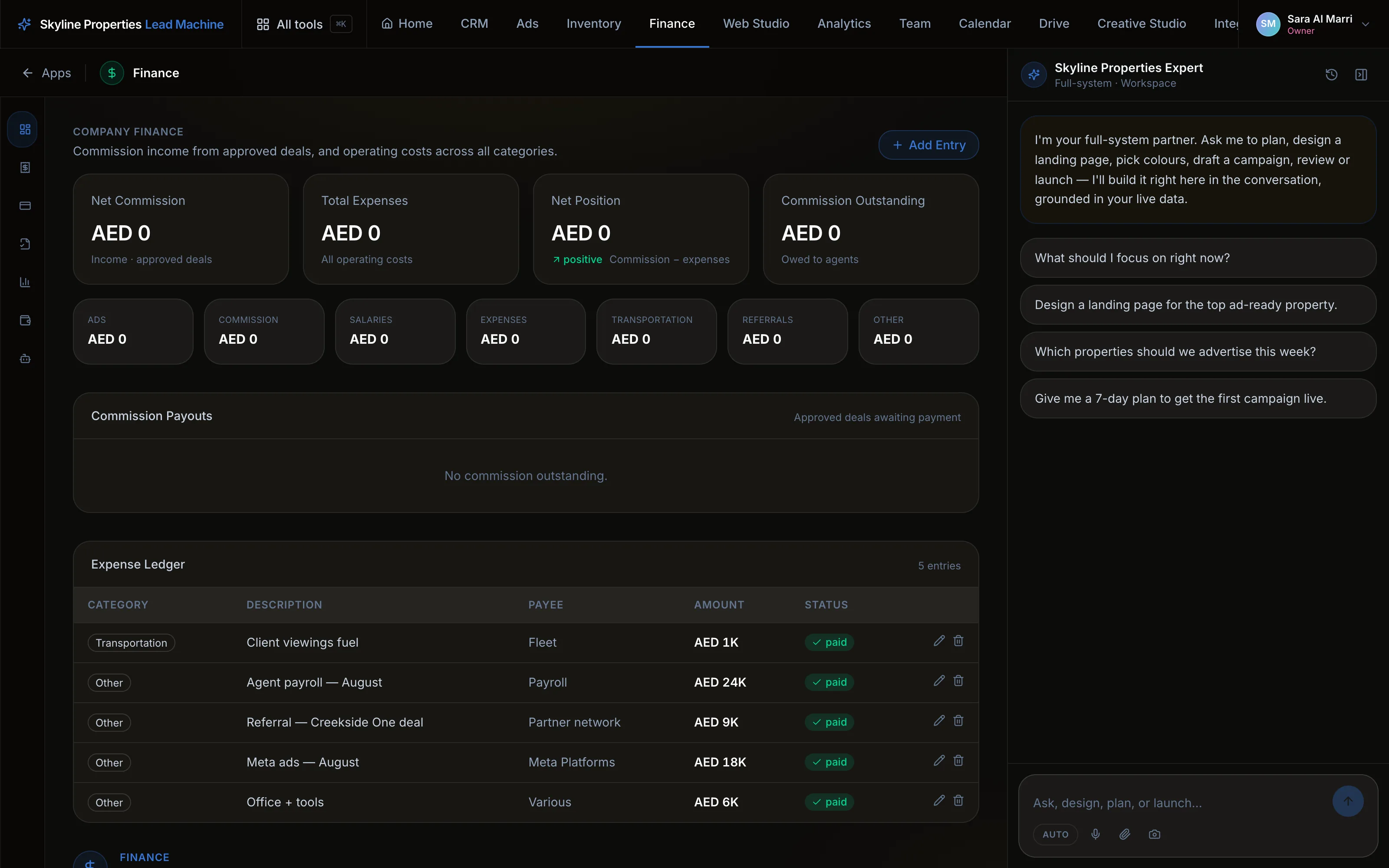Click the Meta Platforms payee cell
1389x868 pixels.
(x=571, y=763)
